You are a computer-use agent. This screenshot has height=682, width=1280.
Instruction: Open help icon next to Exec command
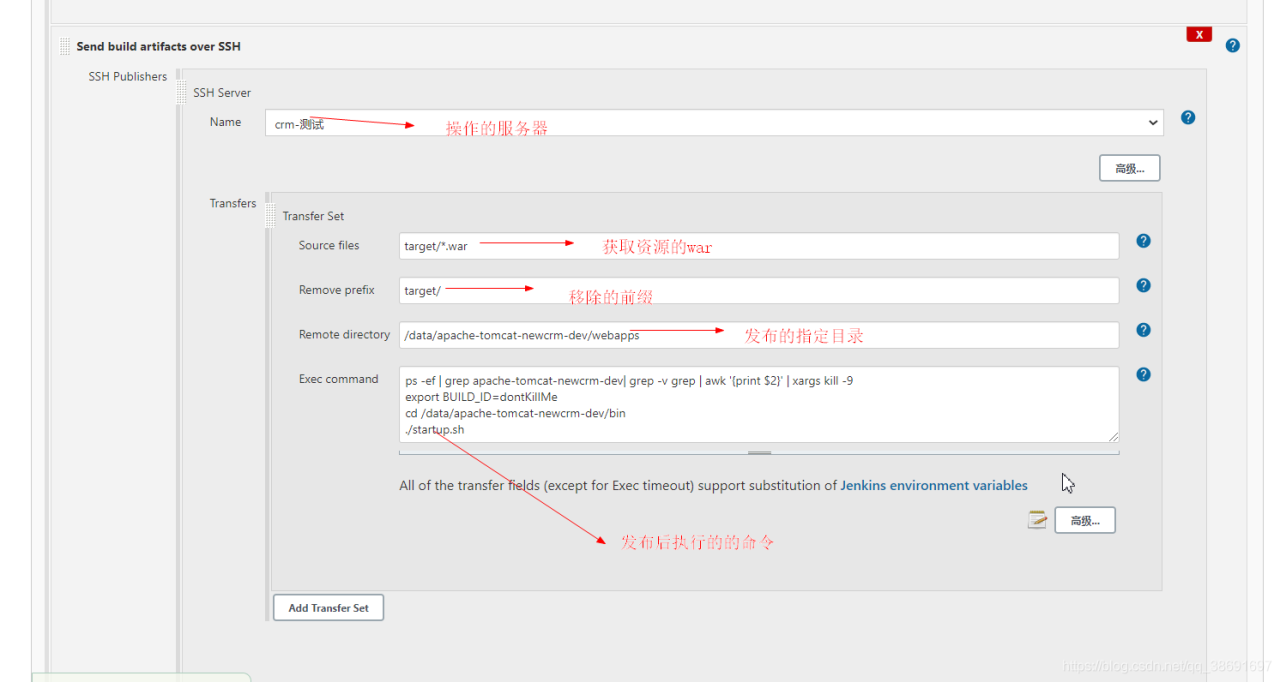[x=1144, y=375]
